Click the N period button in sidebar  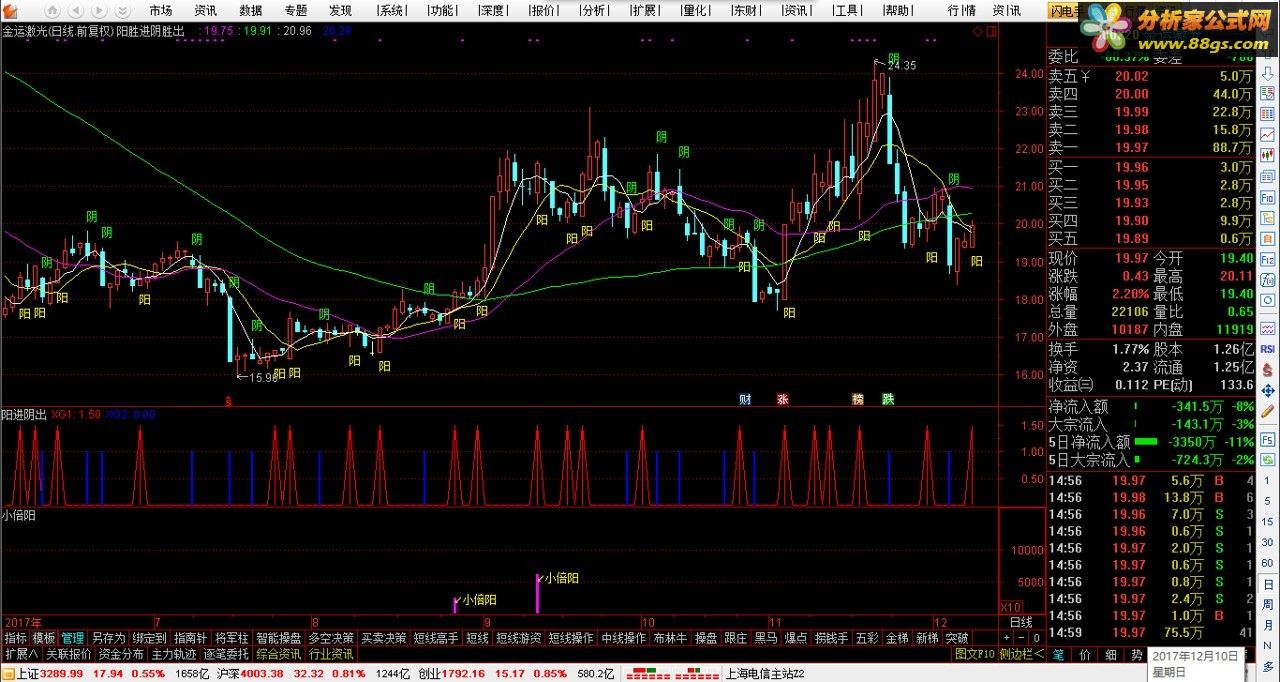pos(1267,645)
